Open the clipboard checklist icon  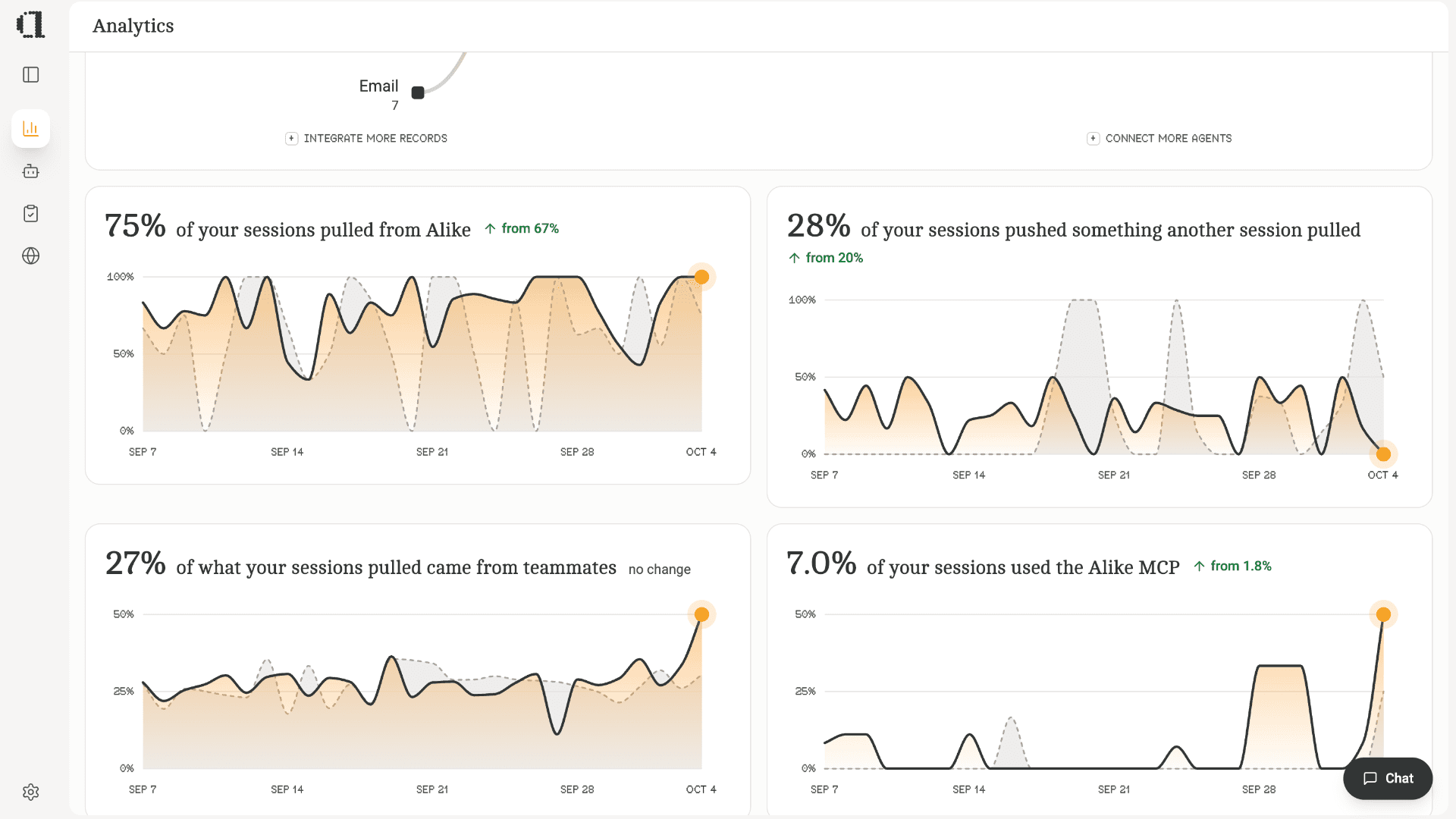(31, 214)
